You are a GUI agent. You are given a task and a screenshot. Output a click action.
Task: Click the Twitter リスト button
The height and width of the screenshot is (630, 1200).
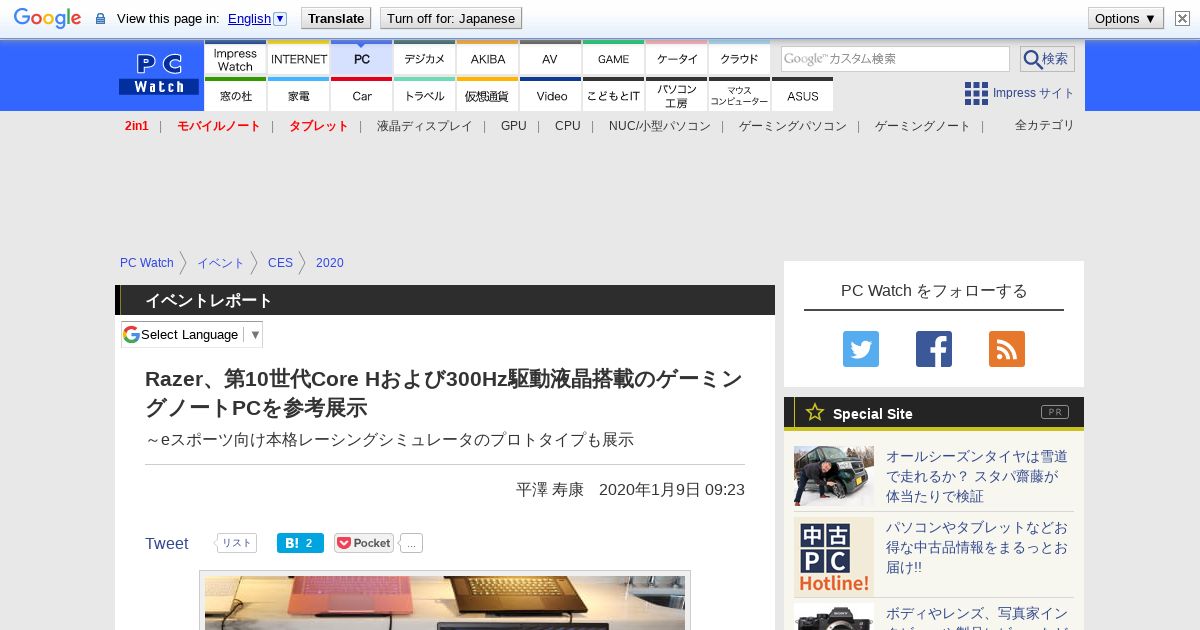[x=237, y=543]
